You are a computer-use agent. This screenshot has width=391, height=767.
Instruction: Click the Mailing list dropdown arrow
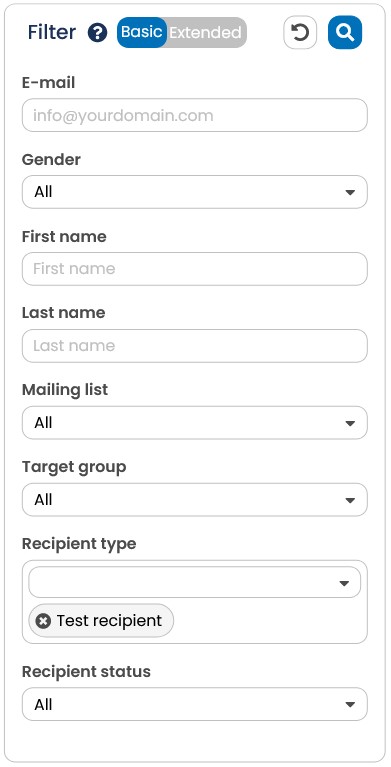[x=350, y=423]
